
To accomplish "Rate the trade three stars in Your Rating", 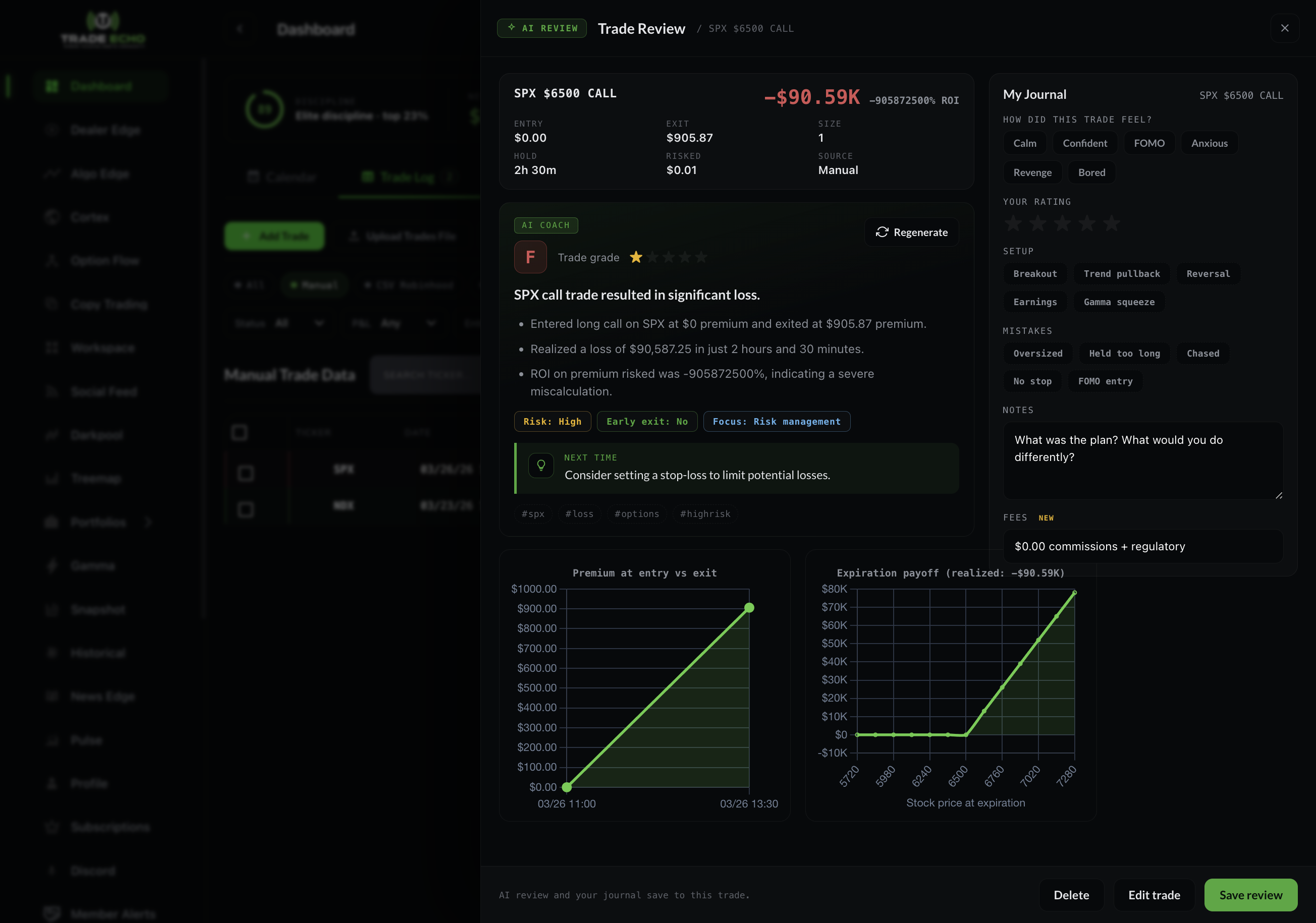I will 1063,223.
